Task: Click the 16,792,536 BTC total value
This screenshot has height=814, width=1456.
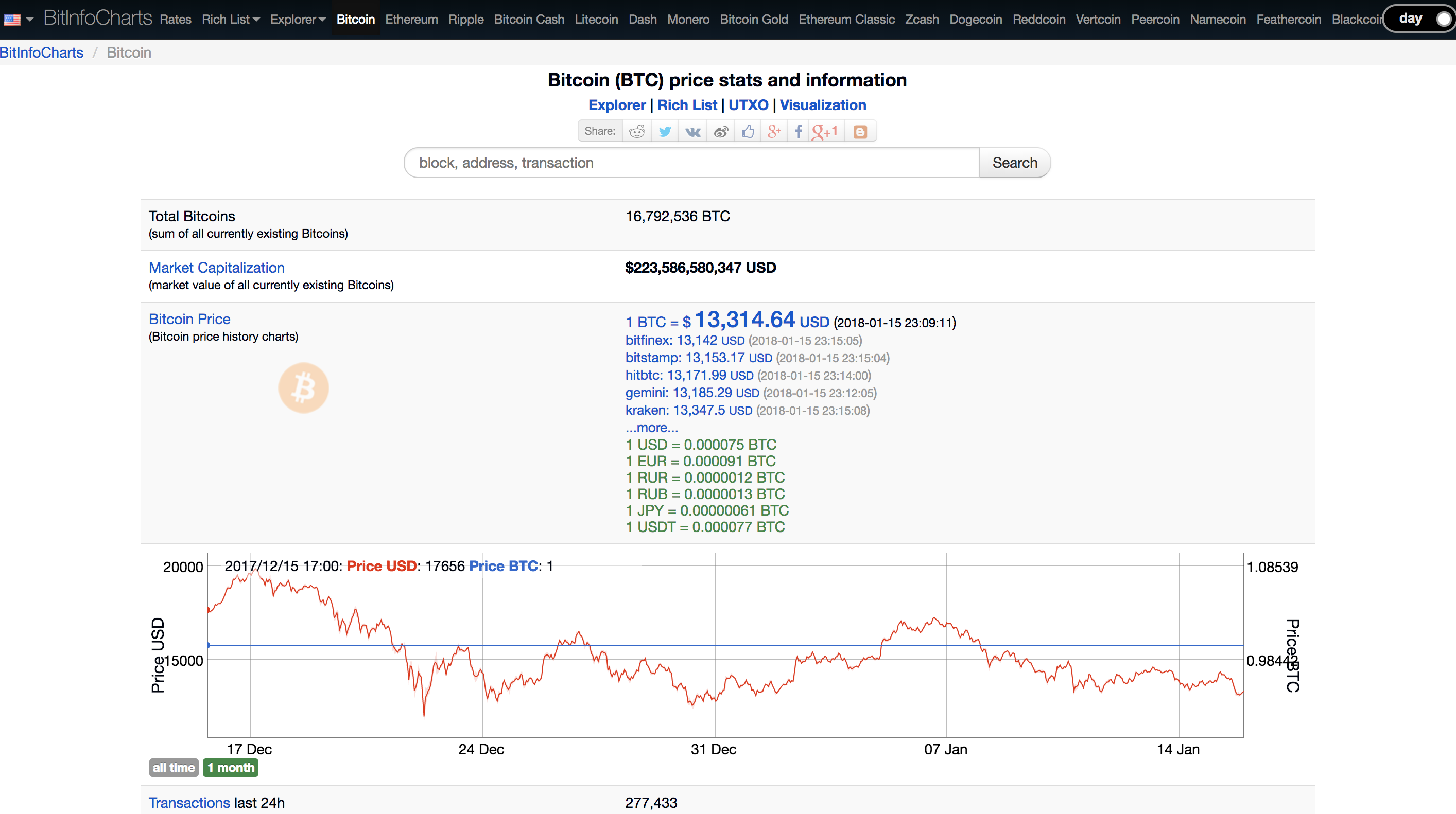Action: [678, 216]
